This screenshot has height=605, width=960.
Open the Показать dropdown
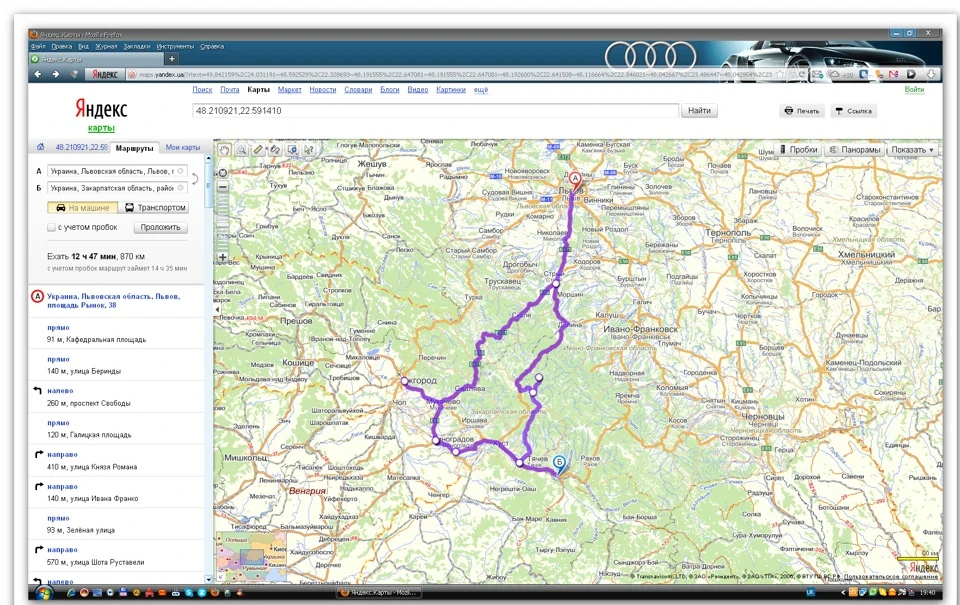(x=912, y=149)
